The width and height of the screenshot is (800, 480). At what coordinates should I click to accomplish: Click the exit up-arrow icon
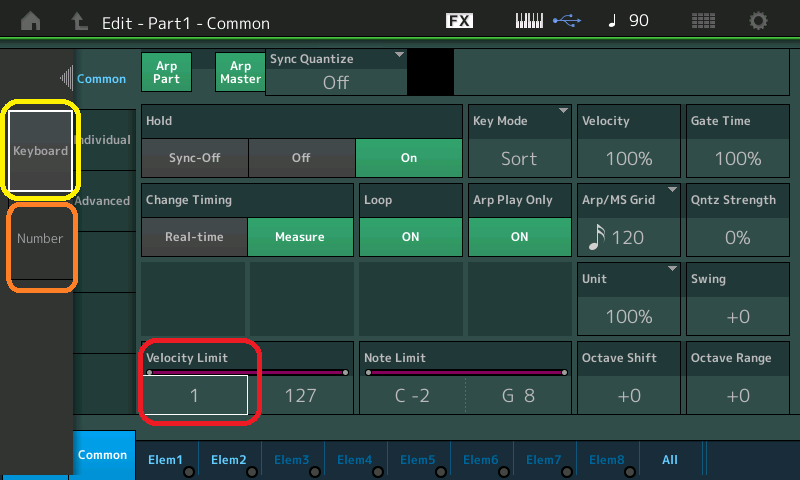point(79,21)
